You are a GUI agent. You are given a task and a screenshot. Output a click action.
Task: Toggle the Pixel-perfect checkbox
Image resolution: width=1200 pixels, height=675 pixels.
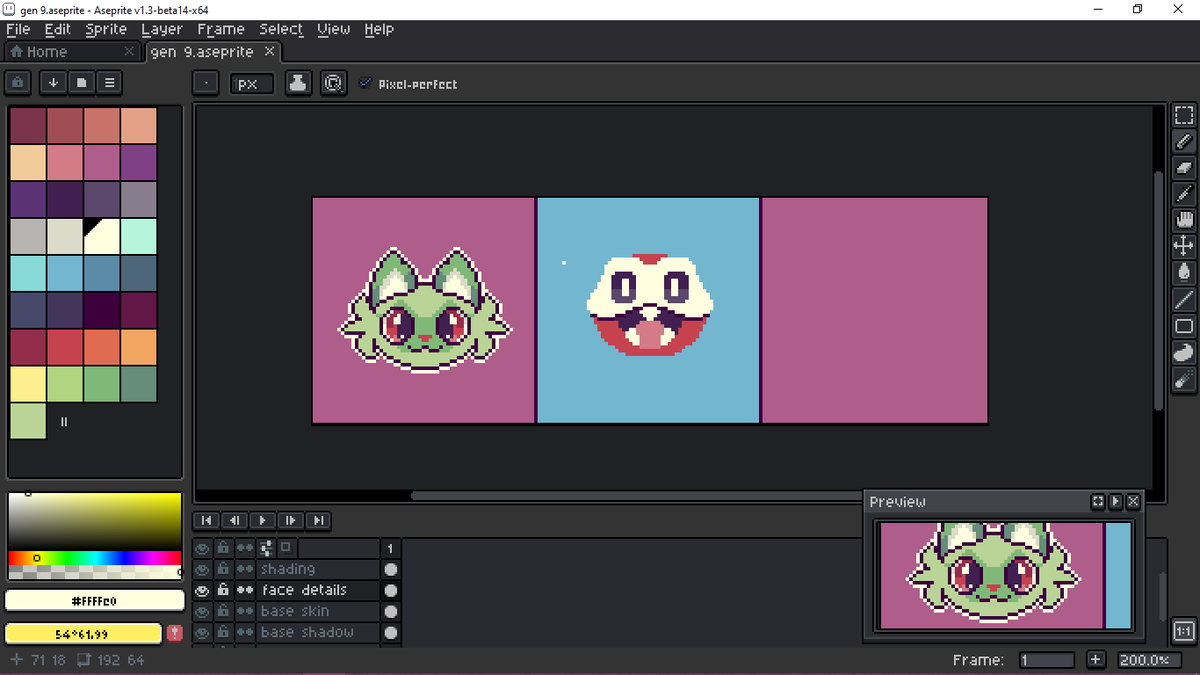365,84
